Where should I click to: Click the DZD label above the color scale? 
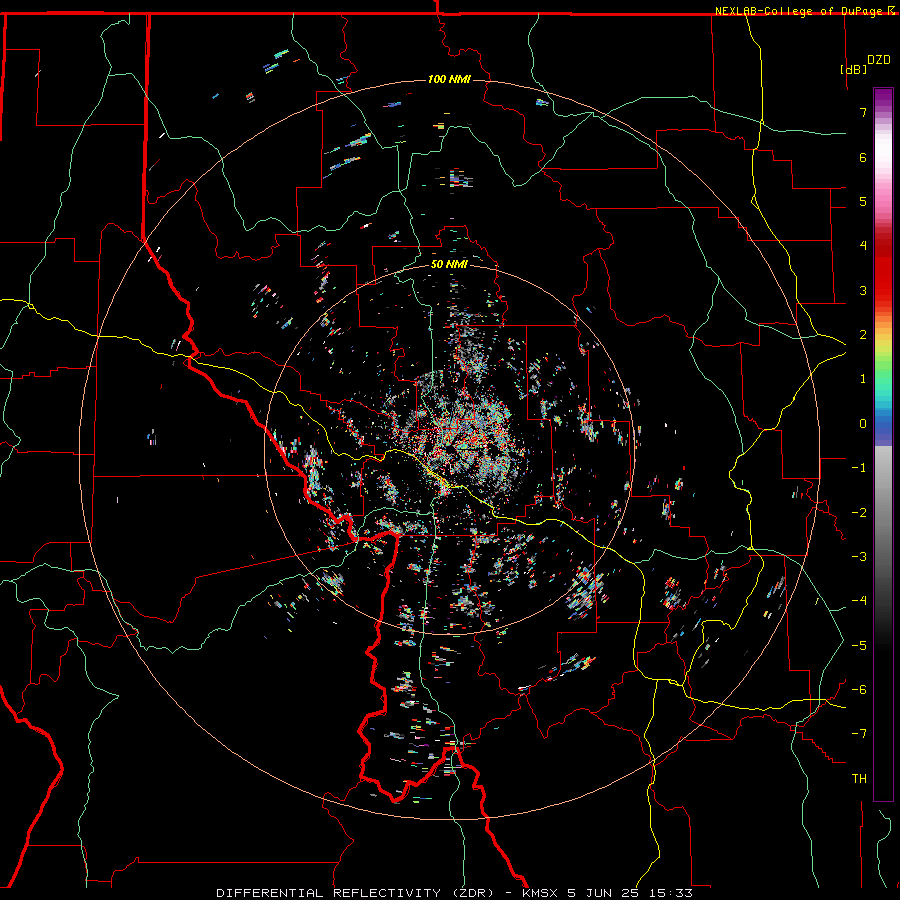(x=879, y=60)
